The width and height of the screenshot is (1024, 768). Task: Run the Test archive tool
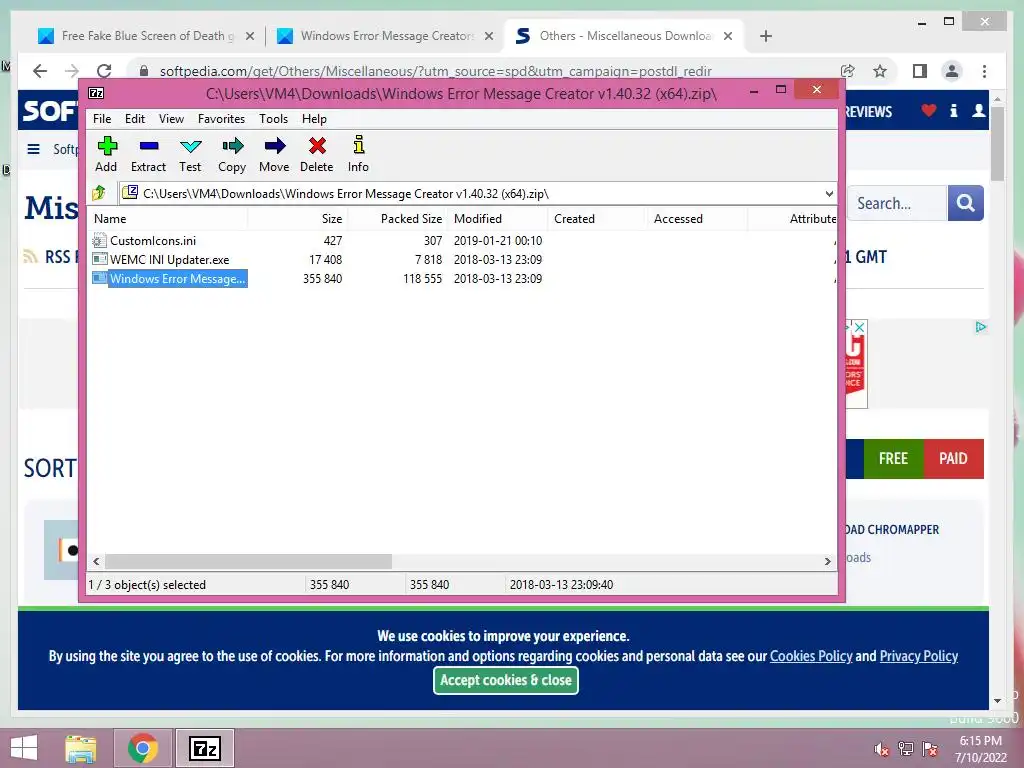(190, 146)
